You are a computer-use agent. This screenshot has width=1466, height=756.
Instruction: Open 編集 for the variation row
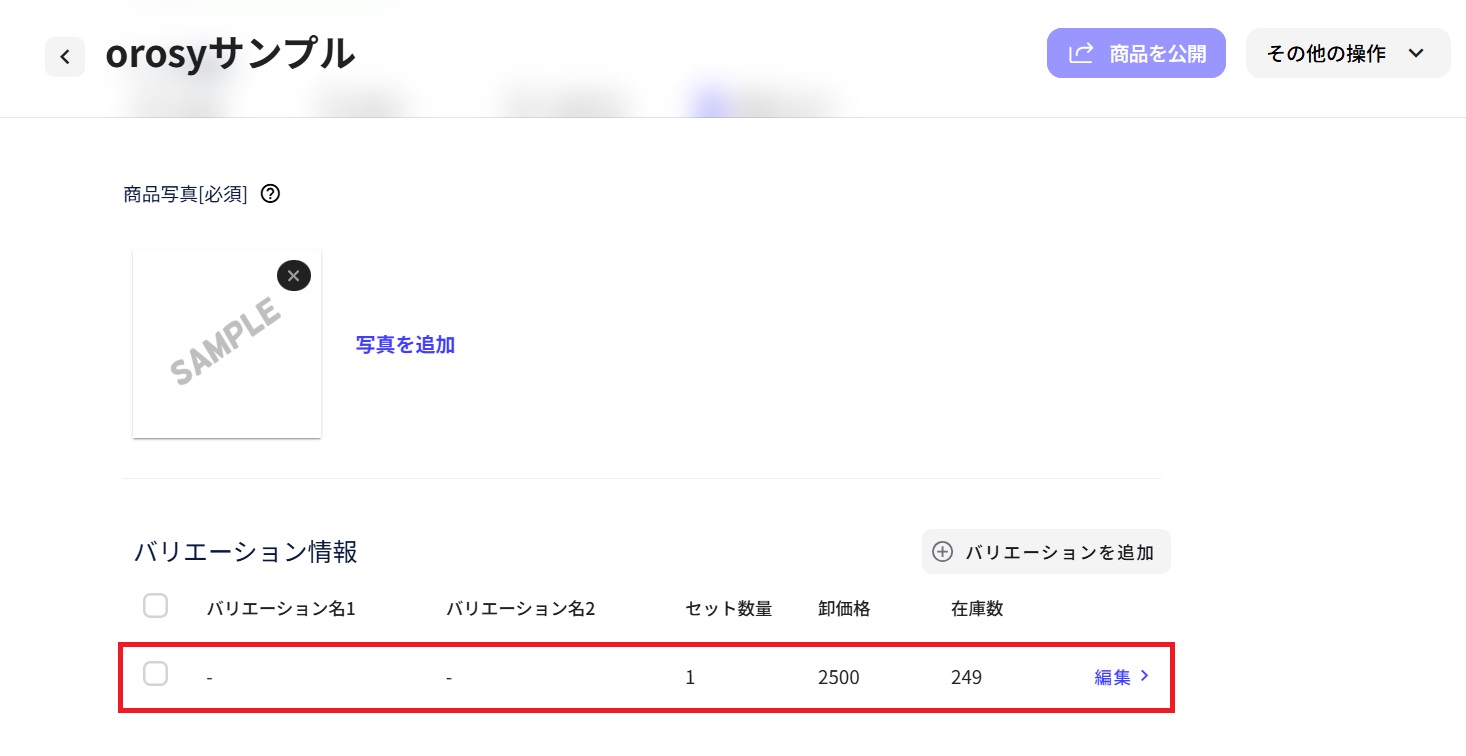(x=1112, y=677)
